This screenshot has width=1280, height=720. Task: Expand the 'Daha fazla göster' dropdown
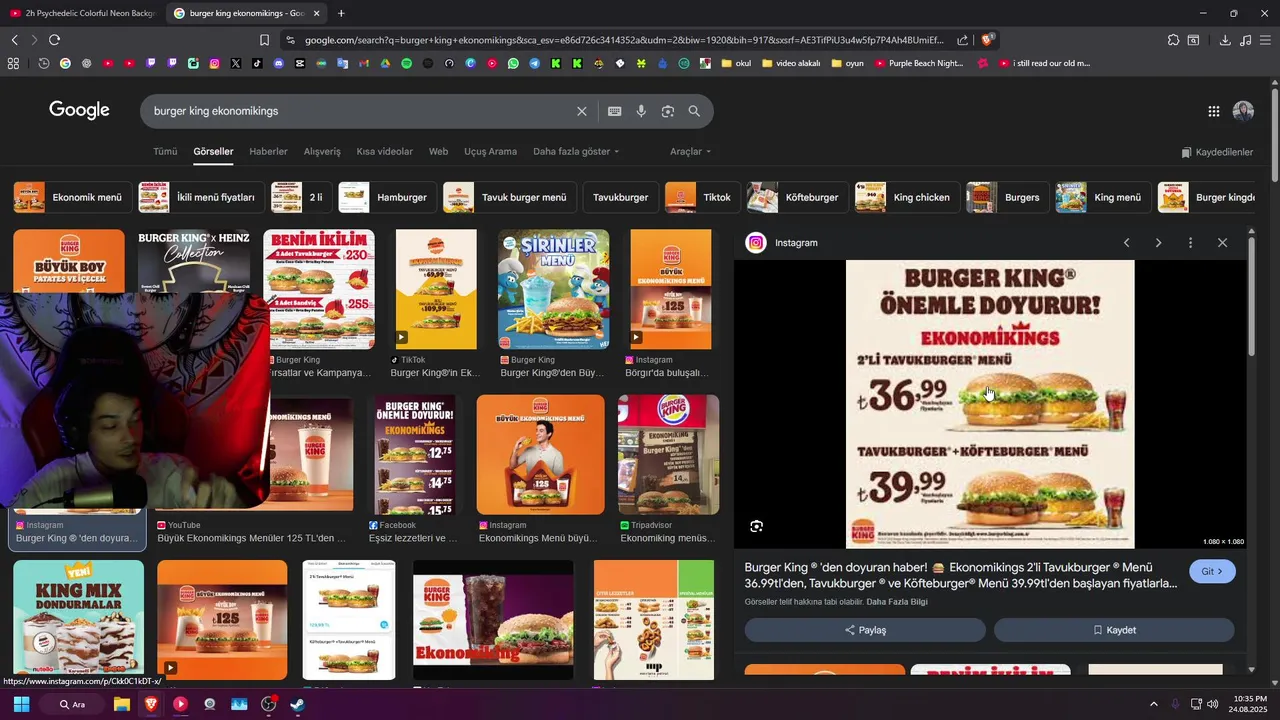tap(576, 152)
